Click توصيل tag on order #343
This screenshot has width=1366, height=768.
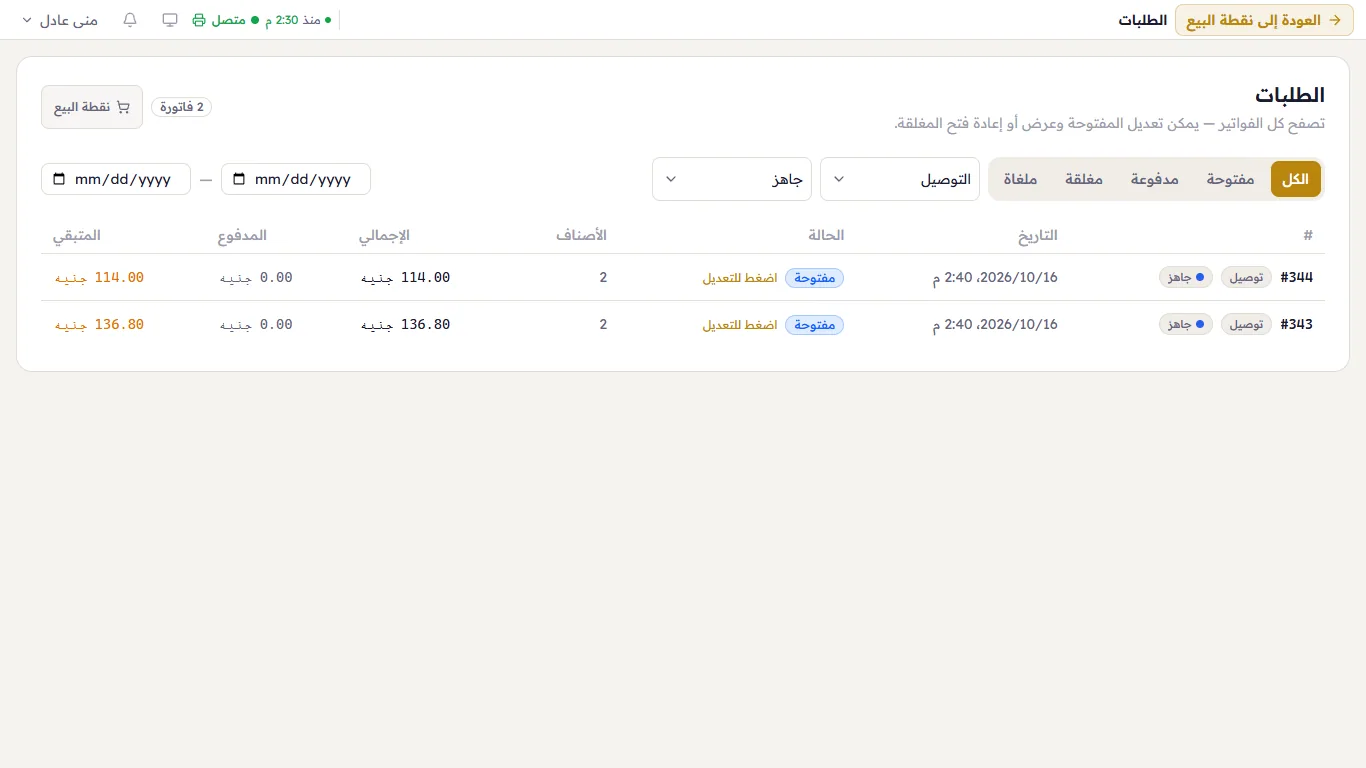pyautogui.click(x=1247, y=325)
